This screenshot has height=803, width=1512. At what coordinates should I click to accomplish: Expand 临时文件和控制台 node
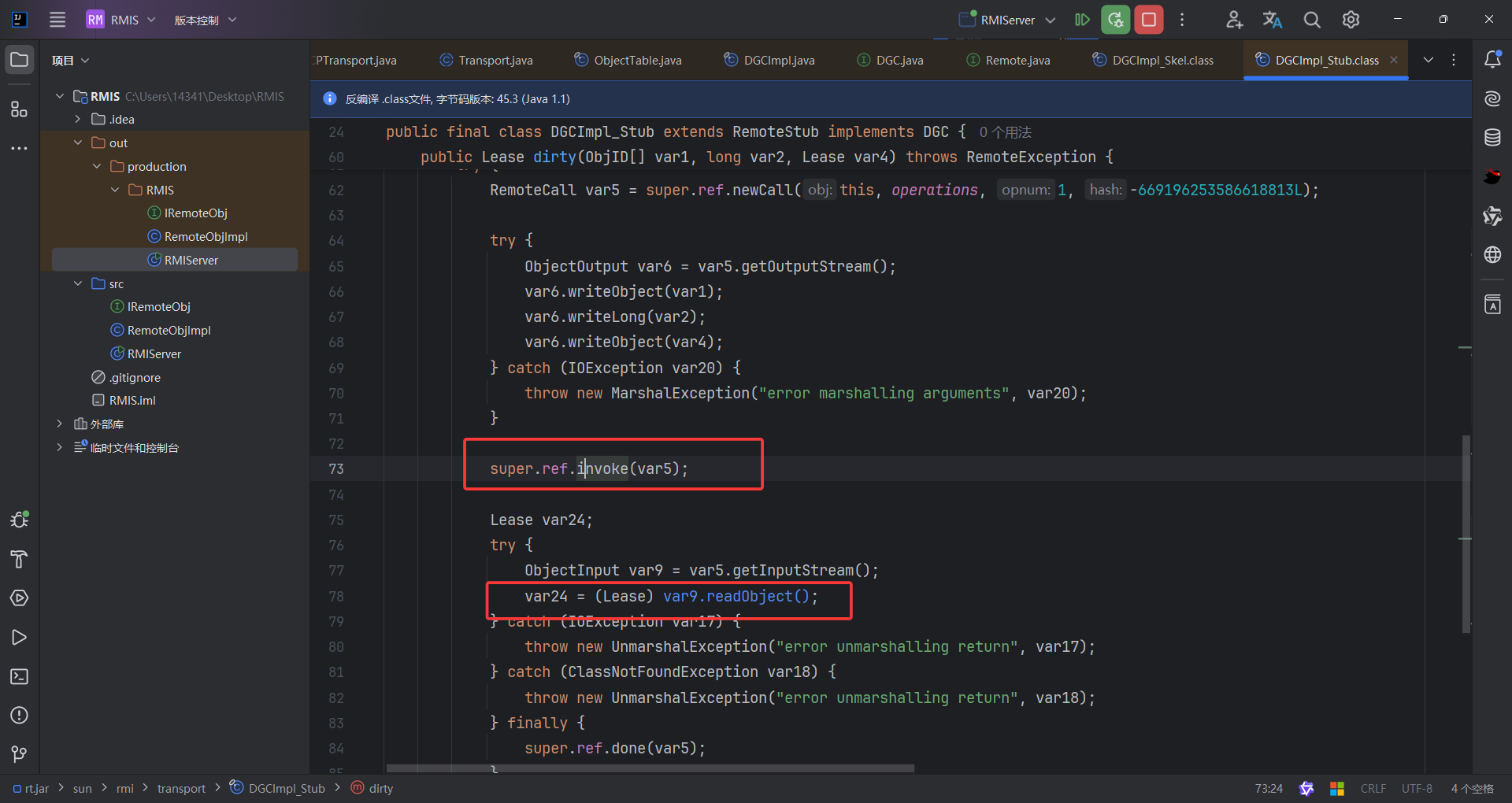point(59,447)
